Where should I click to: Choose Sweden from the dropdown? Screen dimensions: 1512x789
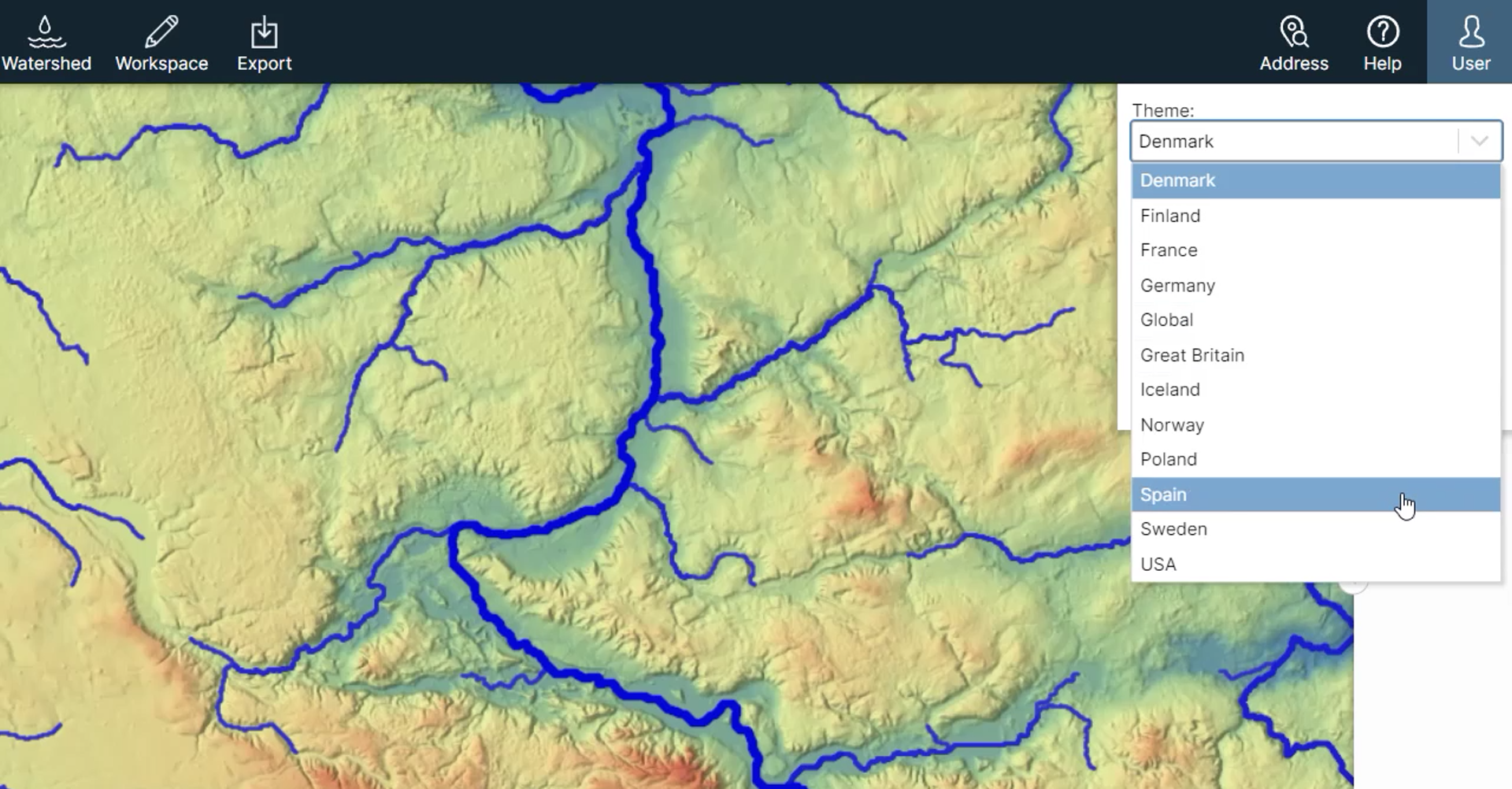click(x=1315, y=529)
